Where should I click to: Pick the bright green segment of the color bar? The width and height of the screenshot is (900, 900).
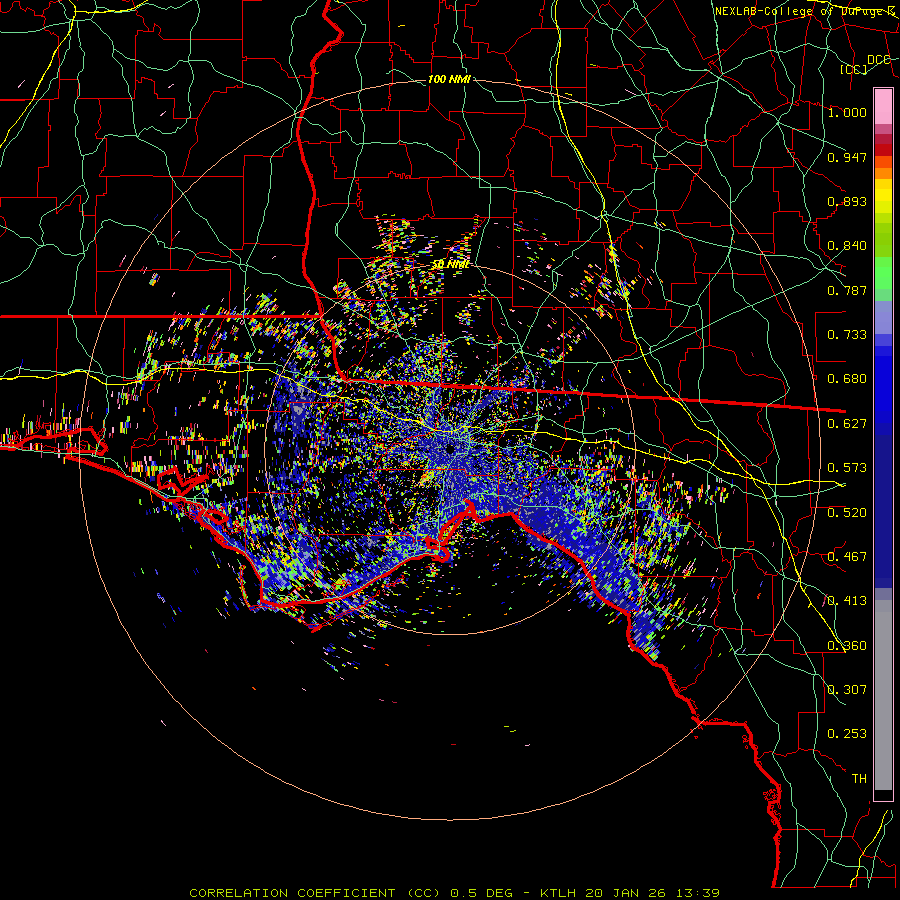point(883,273)
